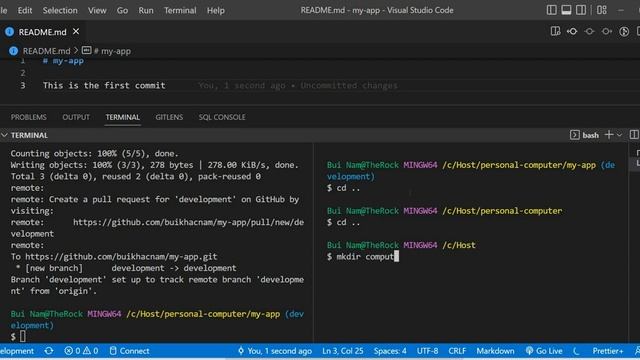
Task: Focus the left terminal prompt cursor
Action: (x=23, y=336)
